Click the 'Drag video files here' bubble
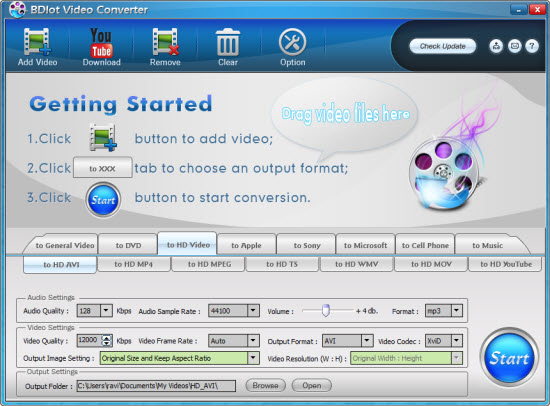The height and width of the screenshot is (406, 550). tap(346, 115)
